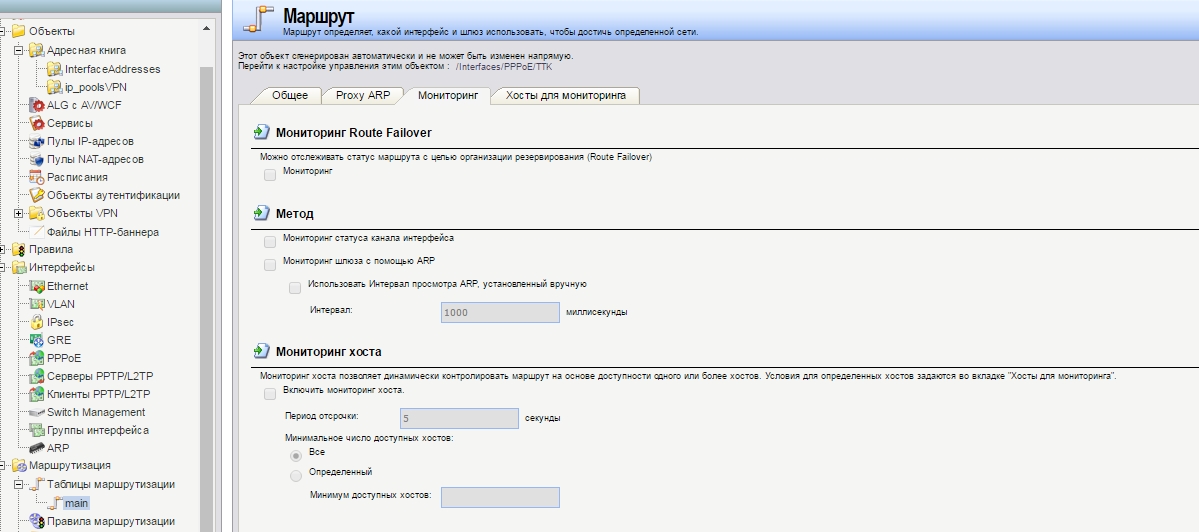Open the Proxy ARP tab

[x=363, y=96]
